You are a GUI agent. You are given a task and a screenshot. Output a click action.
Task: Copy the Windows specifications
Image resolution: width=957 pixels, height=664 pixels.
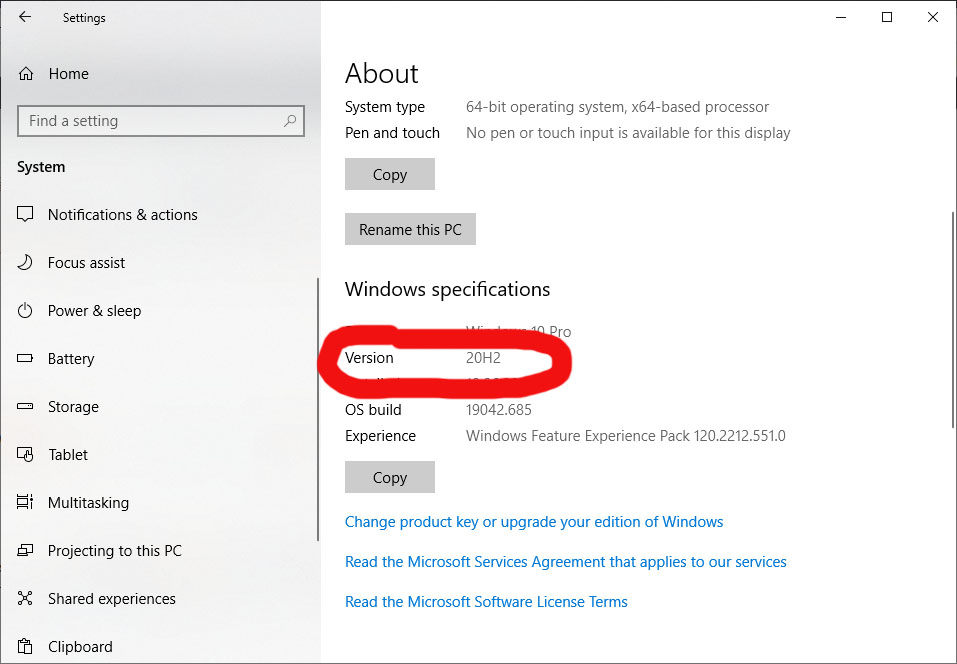pyautogui.click(x=389, y=477)
